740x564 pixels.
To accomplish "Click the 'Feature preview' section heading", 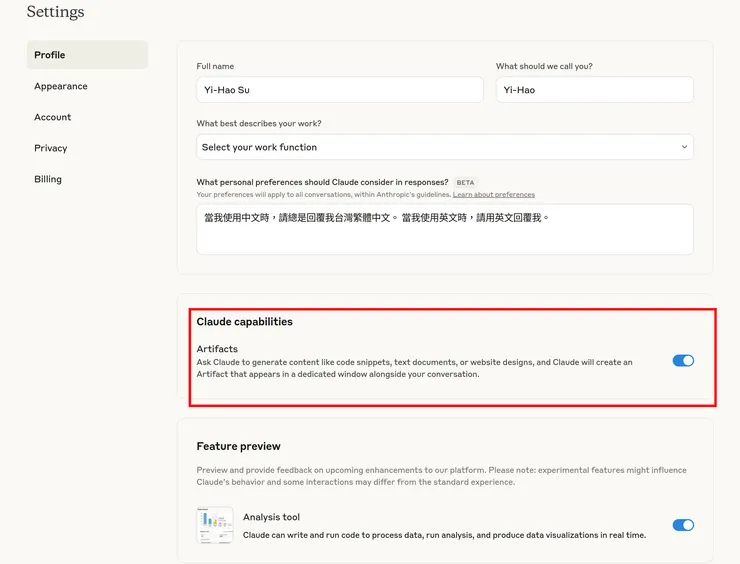I will [x=238, y=446].
